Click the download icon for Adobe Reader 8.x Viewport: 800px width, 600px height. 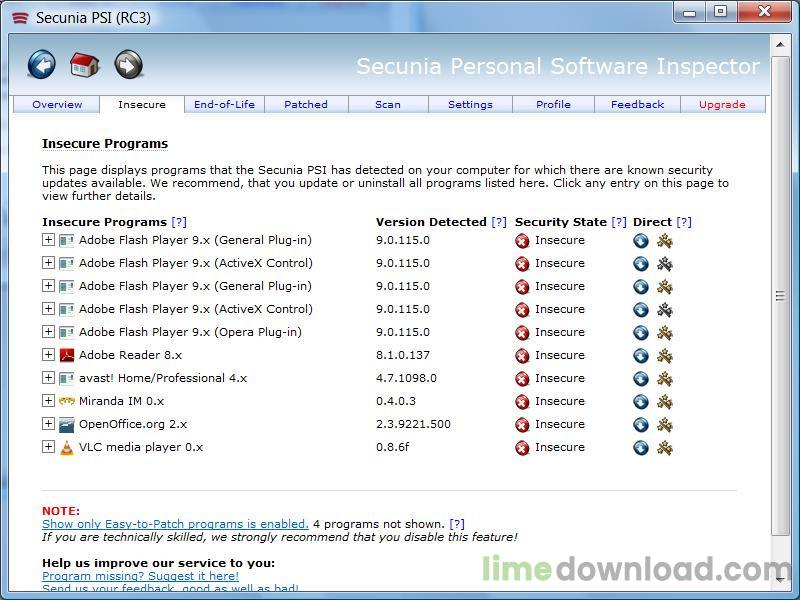click(x=641, y=355)
